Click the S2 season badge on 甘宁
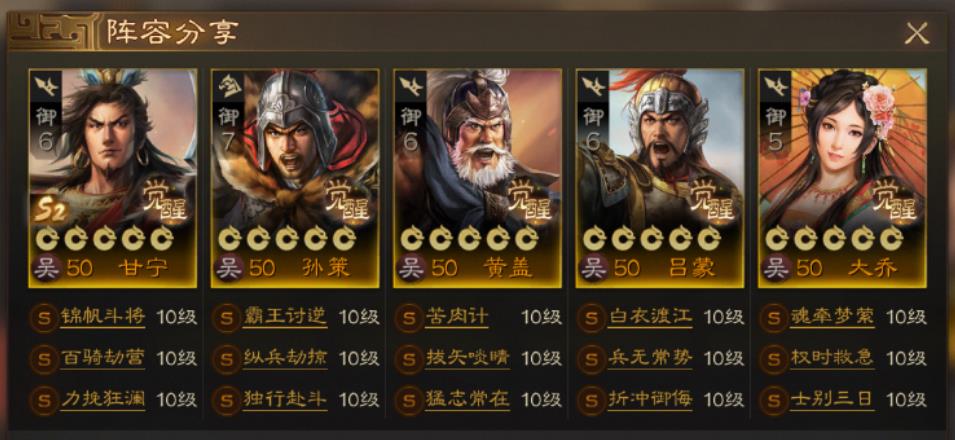Image resolution: width=955 pixels, height=440 pixels. pos(51,211)
